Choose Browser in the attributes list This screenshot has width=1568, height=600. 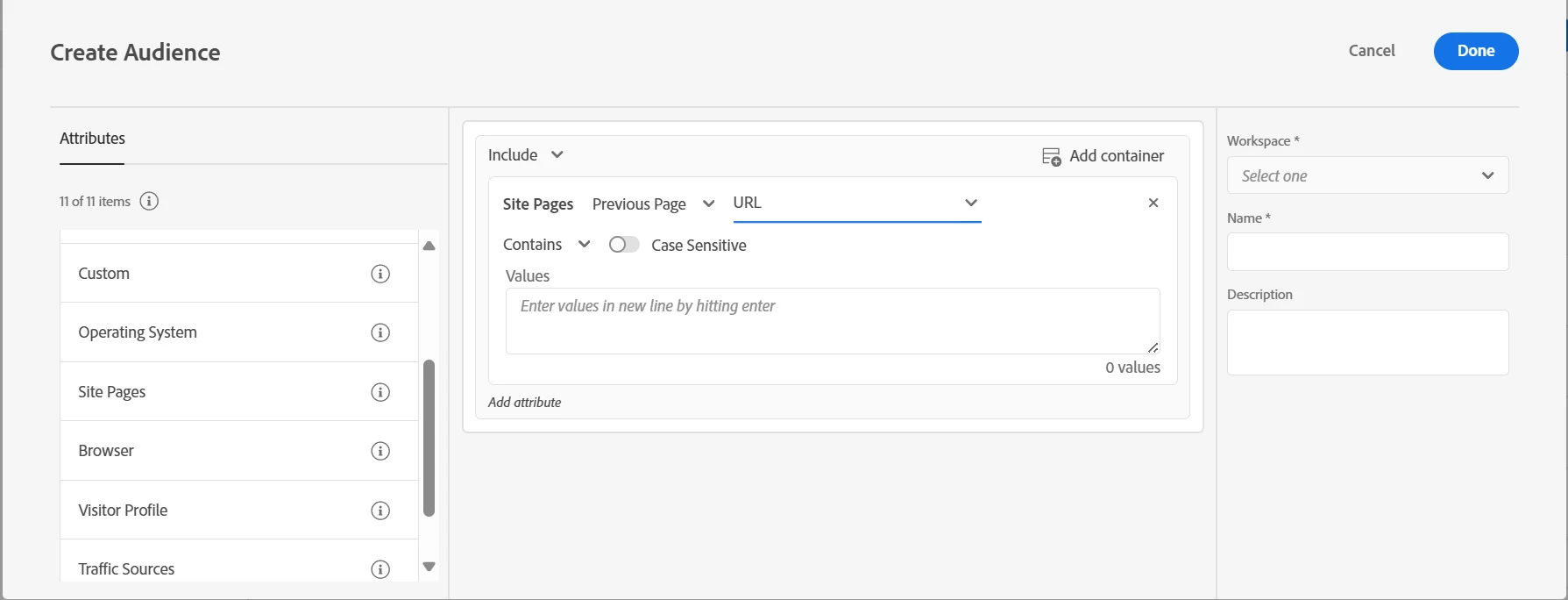click(106, 451)
